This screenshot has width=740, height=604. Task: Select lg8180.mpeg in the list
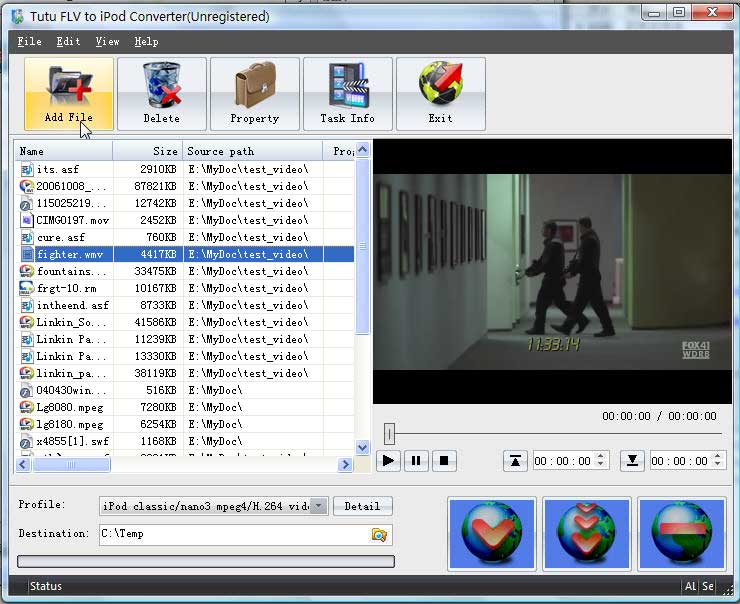click(185, 424)
